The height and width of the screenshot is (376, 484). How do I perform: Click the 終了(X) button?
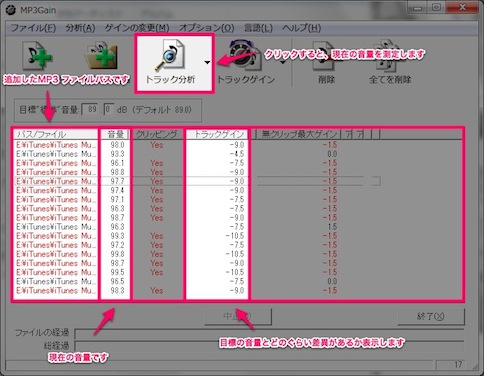[x=431, y=316]
